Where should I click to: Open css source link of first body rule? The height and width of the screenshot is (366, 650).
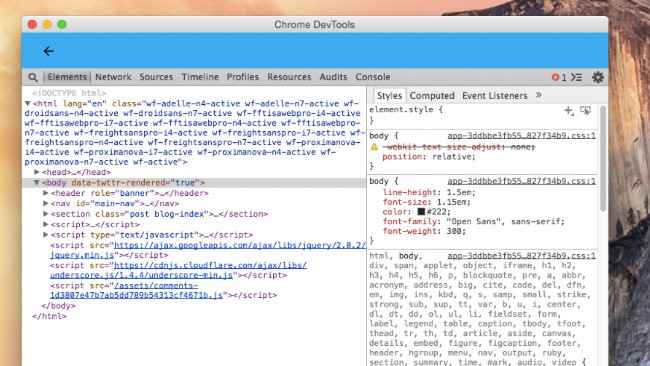521,136
